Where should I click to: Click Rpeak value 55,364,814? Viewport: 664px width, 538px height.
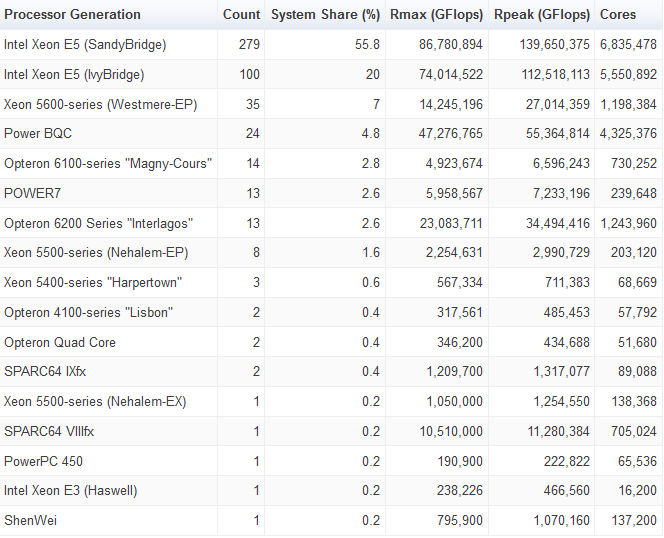coord(558,133)
